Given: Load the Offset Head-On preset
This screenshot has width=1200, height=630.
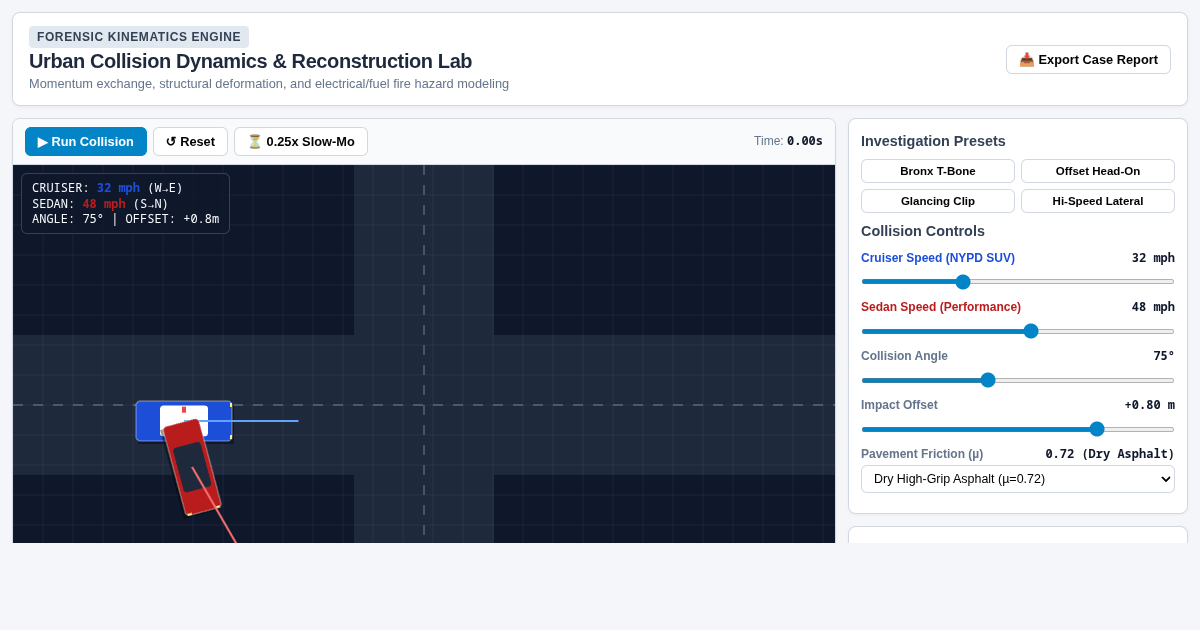Looking at the screenshot, I should click(1098, 171).
